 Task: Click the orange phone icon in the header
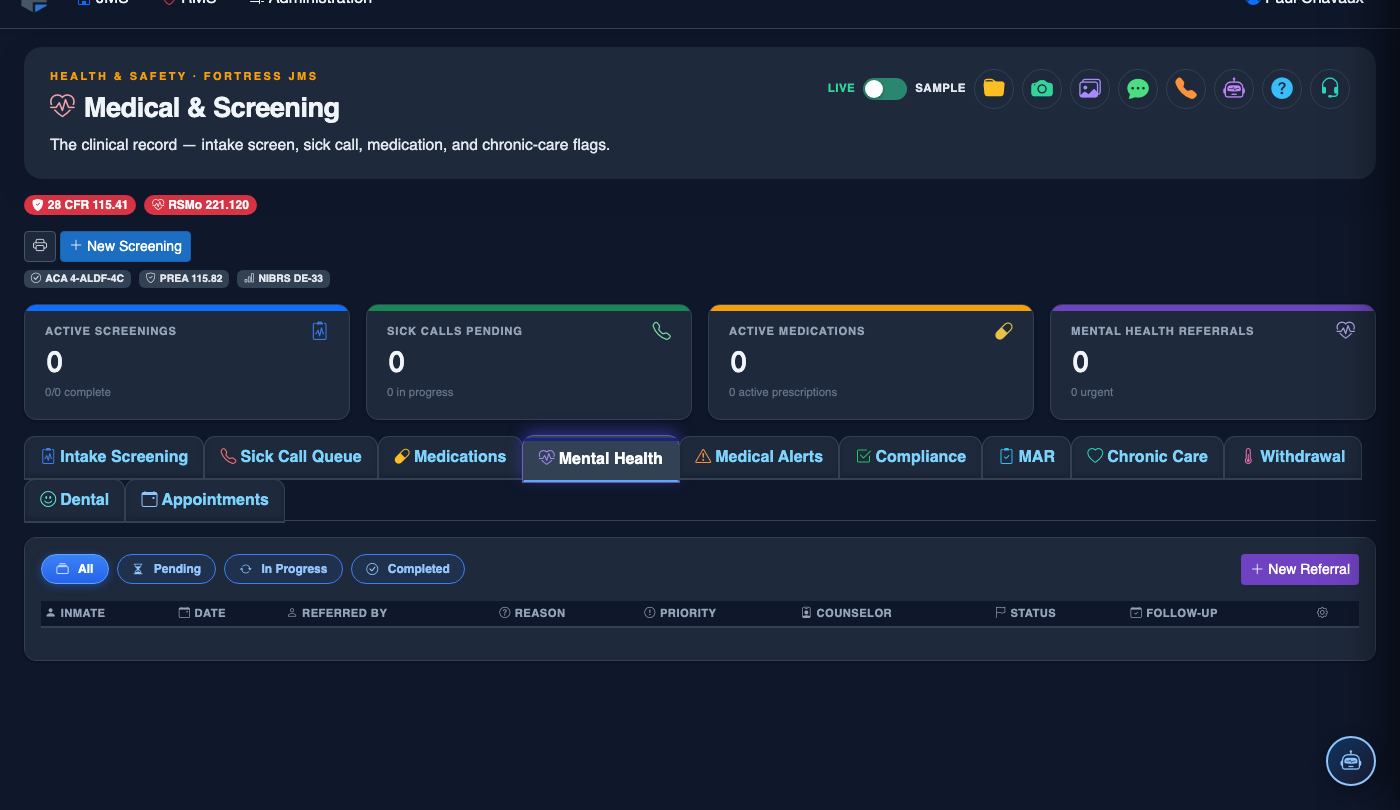pos(1186,88)
